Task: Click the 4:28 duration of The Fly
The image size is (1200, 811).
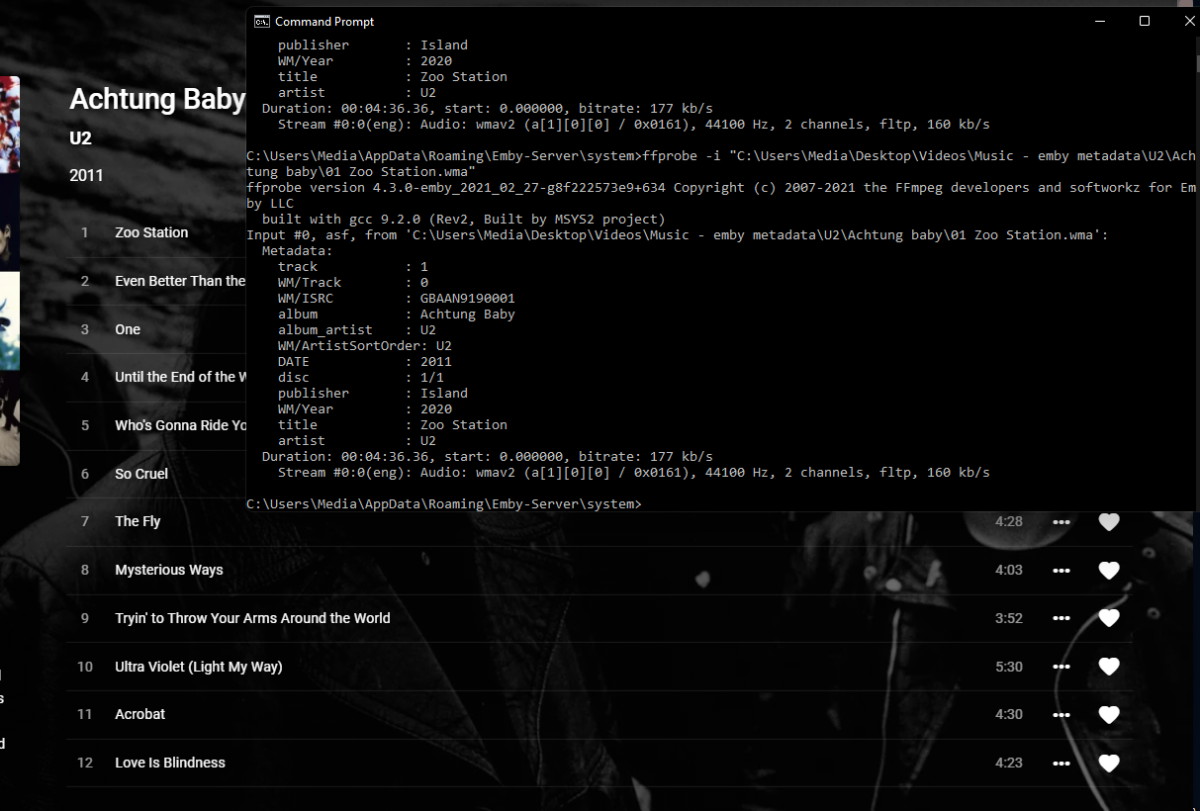Action: 1009,522
